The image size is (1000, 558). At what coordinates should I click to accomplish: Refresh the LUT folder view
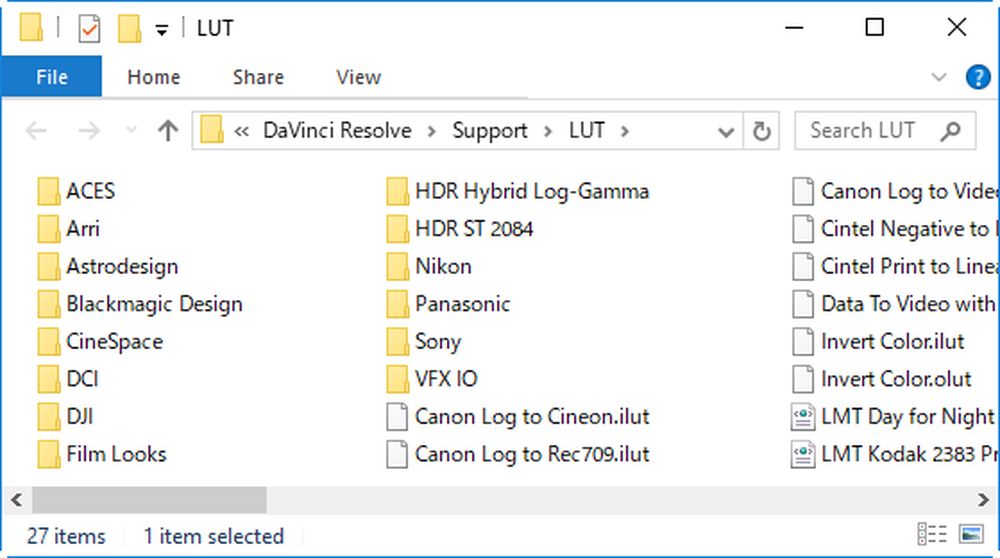761,131
